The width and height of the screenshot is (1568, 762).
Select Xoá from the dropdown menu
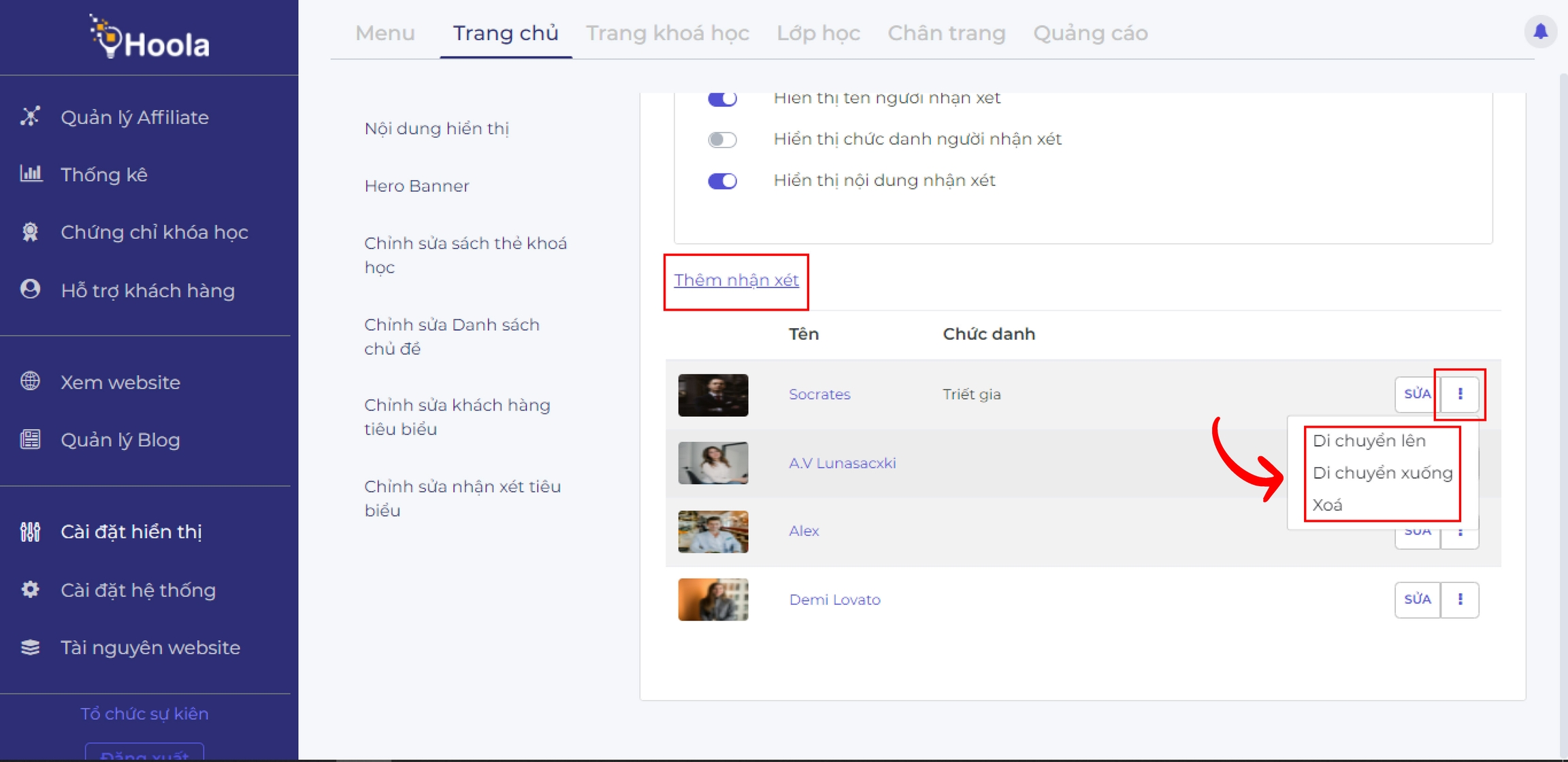[x=1327, y=505]
